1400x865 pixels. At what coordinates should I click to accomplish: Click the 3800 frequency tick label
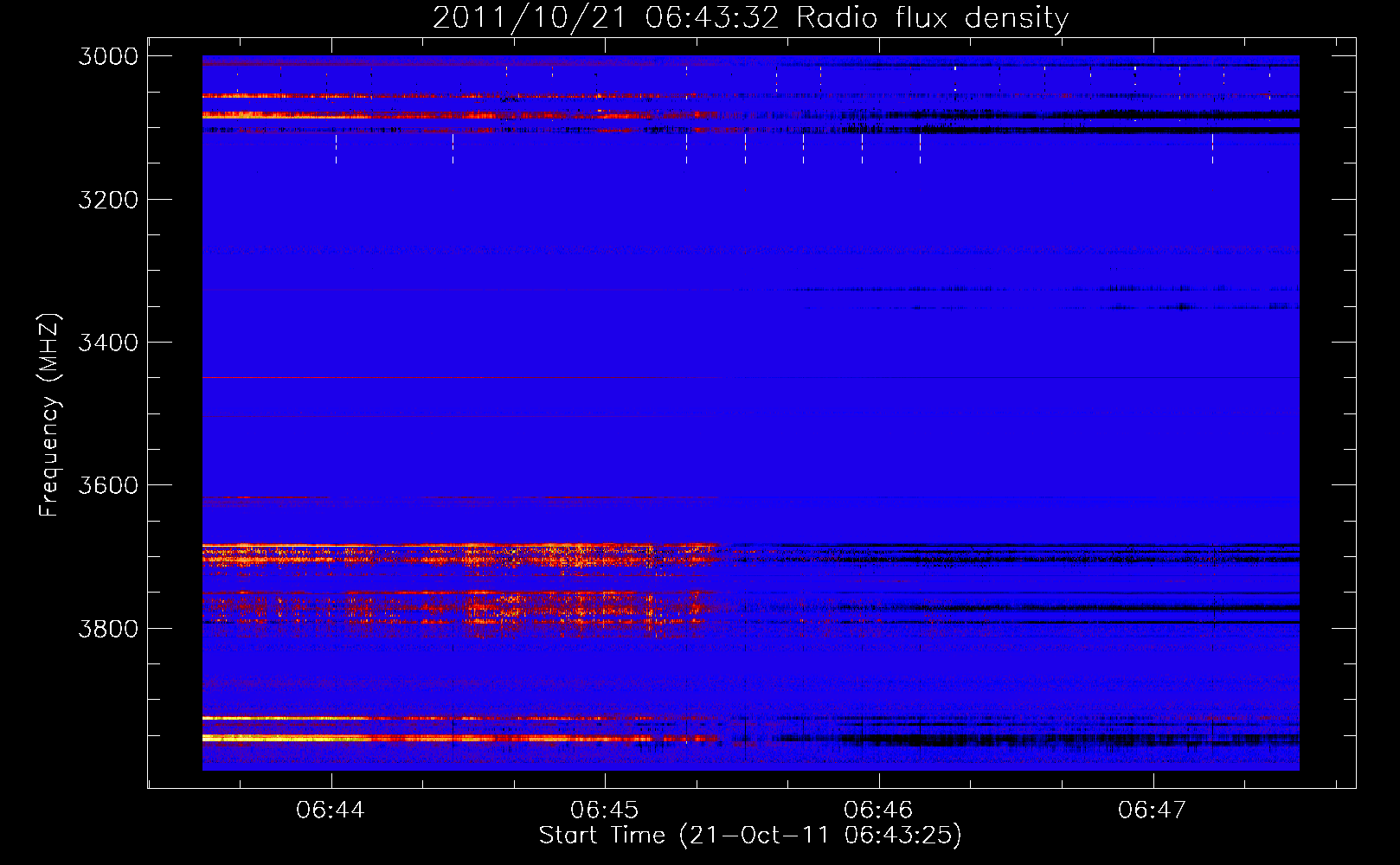point(108,628)
